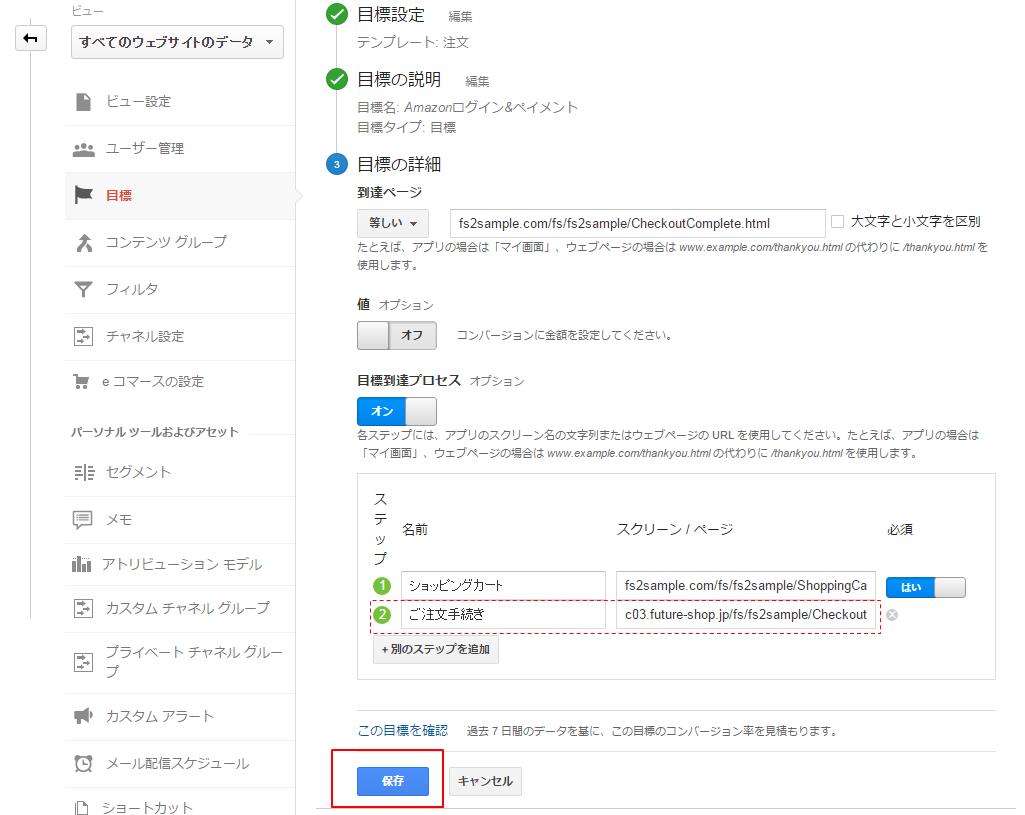1025x815 pixels.
Task: Click 編集 next to 目標設定
Action: click(460, 16)
